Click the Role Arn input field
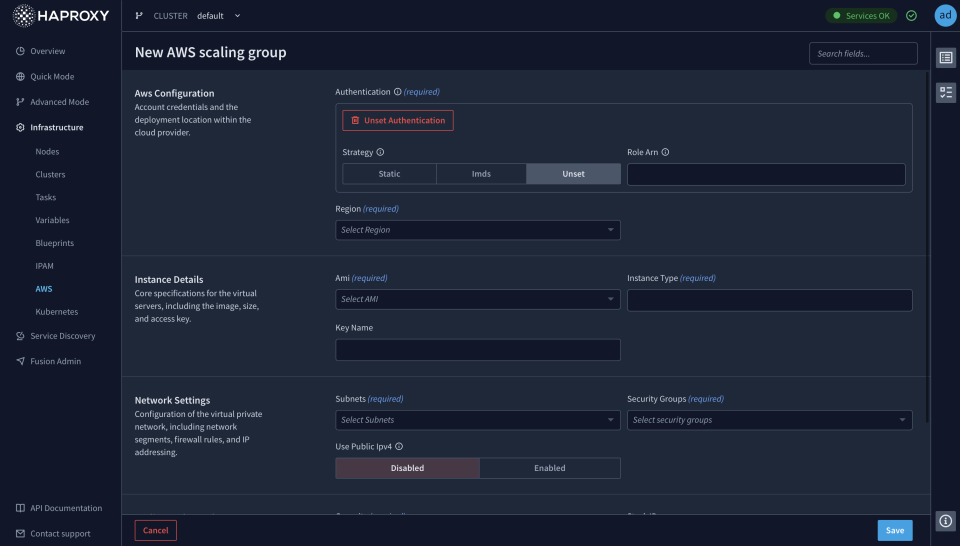The height and width of the screenshot is (546, 960). coord(766,174)
